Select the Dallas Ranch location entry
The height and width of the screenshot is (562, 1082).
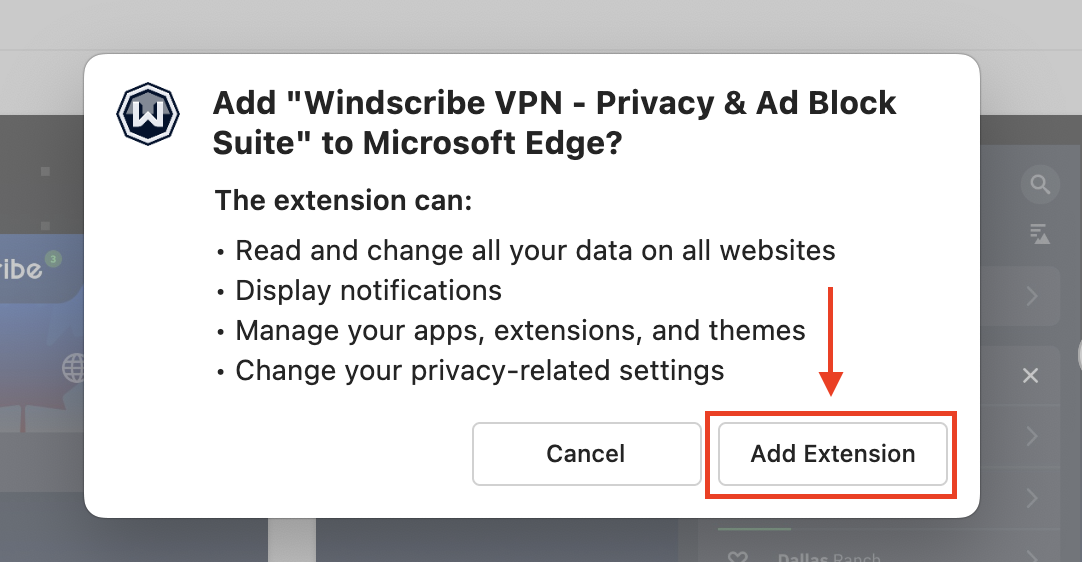pos(829,556)
